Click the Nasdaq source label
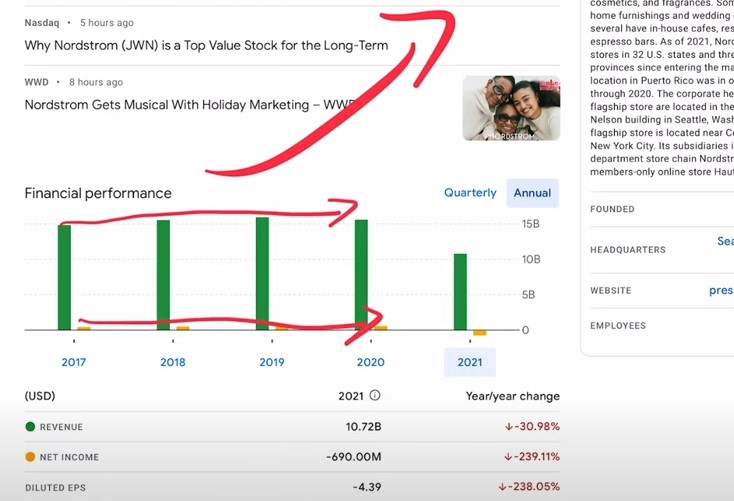This screenshot has width=734, height=501. [42, 22]
